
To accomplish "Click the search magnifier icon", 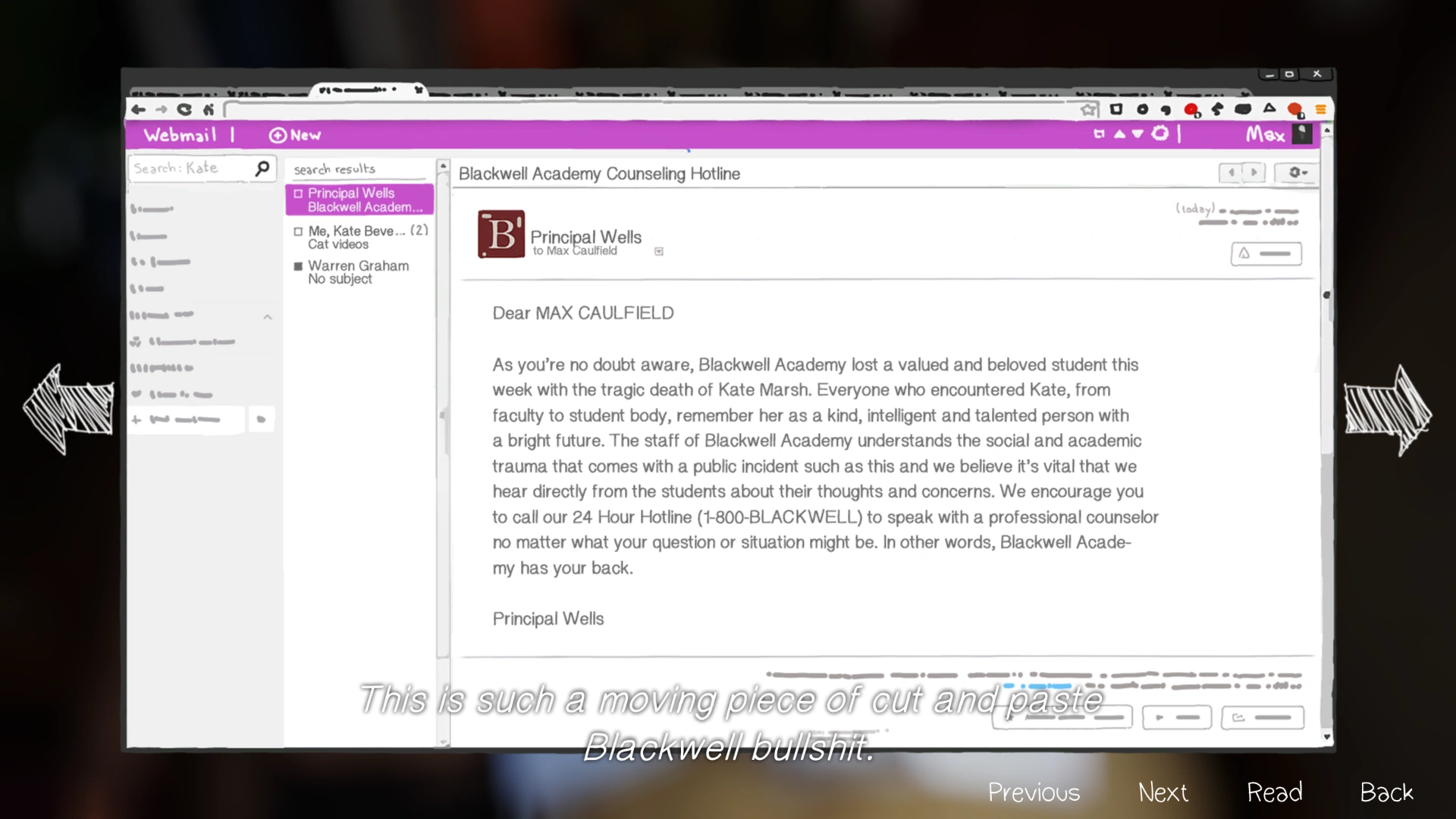I will 262,168.
